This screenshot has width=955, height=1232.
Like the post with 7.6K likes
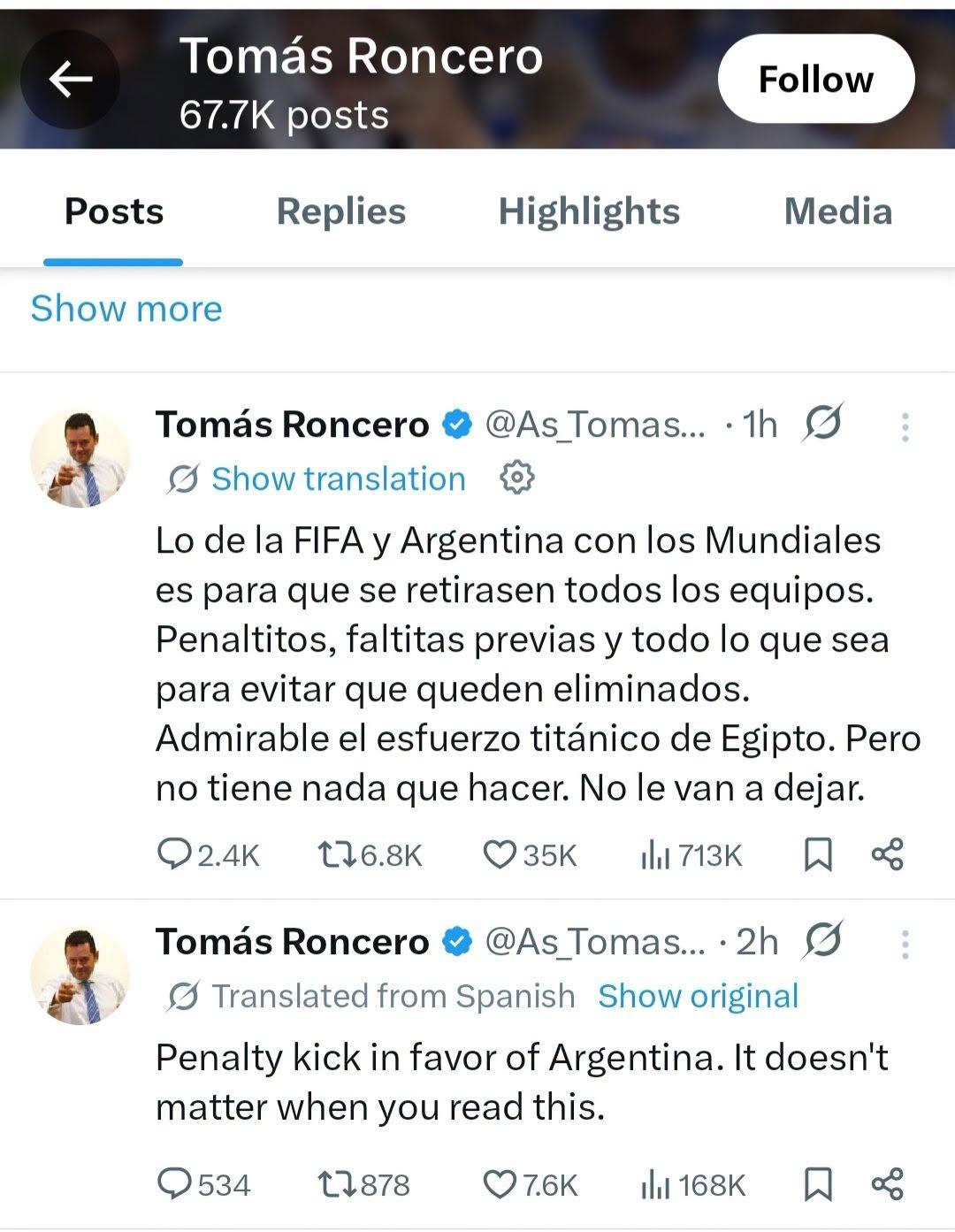click(530, 1183)
